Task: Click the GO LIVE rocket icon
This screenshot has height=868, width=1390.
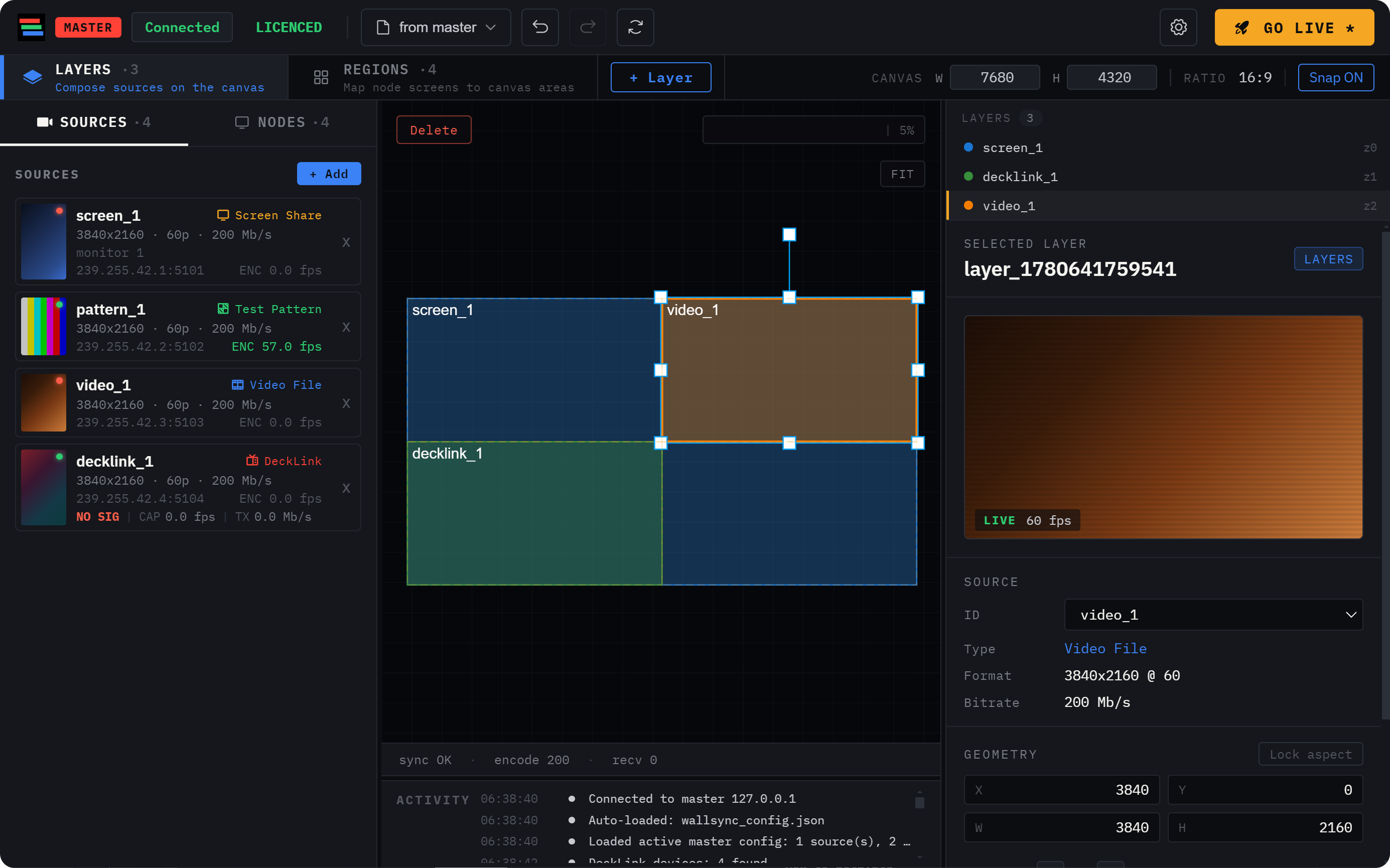Action: pyautogui.click(x=1242, y=28)
